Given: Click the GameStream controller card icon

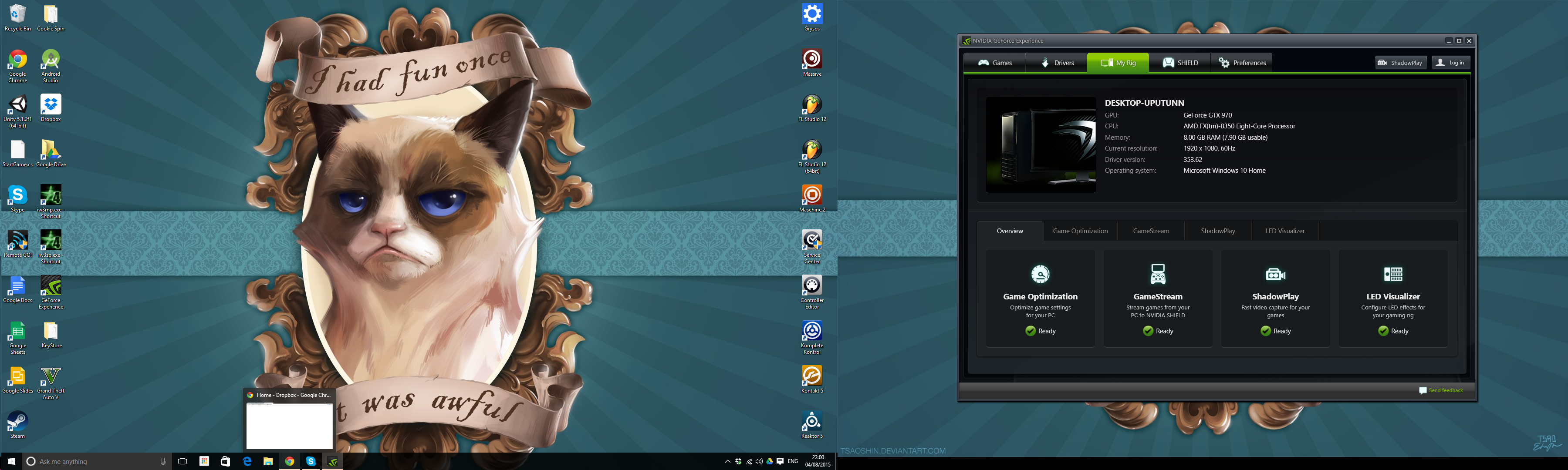Looking at the screenshot, I should click(1158, 274).
